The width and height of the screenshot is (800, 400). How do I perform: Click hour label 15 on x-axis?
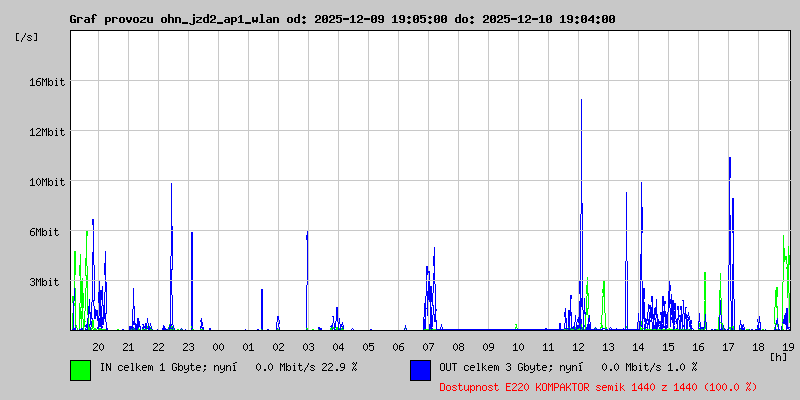[668, 347]
